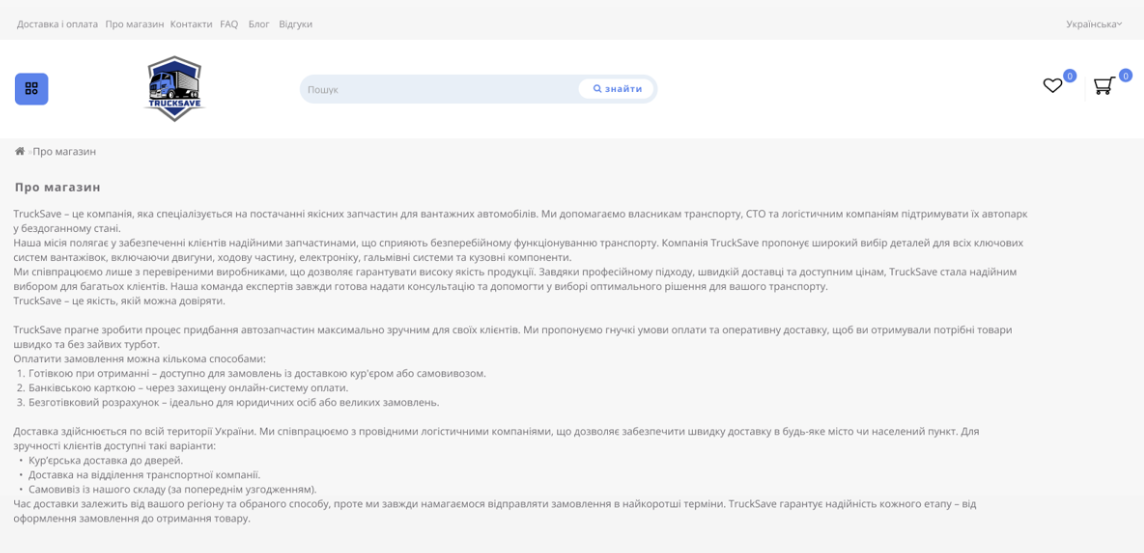Viewport: 1144px width, 553px height.
Task: Open the FAQ link
Action: click(229, 23)
